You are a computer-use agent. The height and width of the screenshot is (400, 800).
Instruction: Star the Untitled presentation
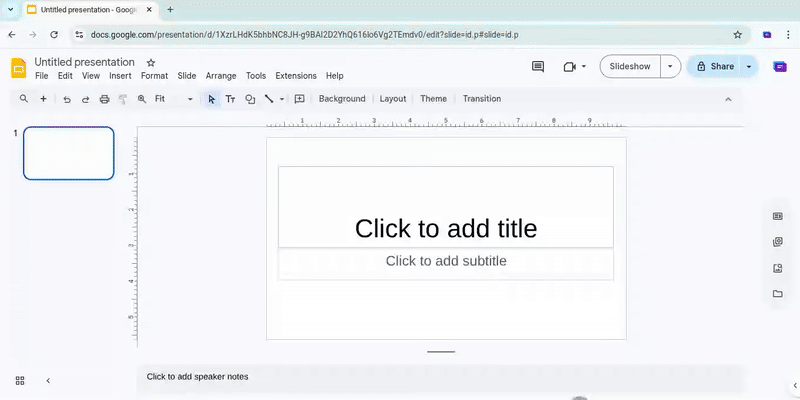[x=151, y=62]
